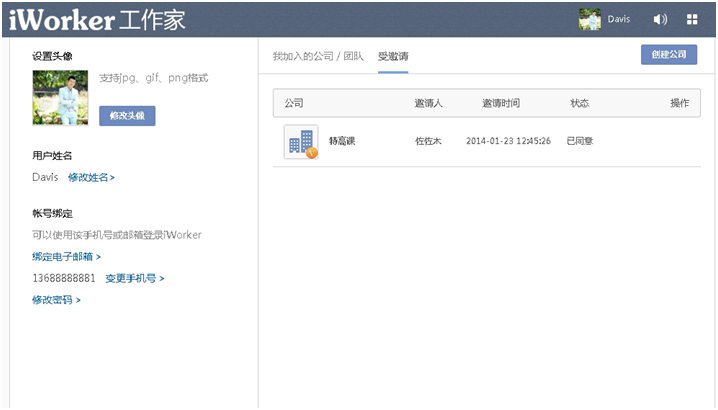This screenshot has height=410, width=718.
Task: Click the 状态 column header
Action: [x=579, y=103]
